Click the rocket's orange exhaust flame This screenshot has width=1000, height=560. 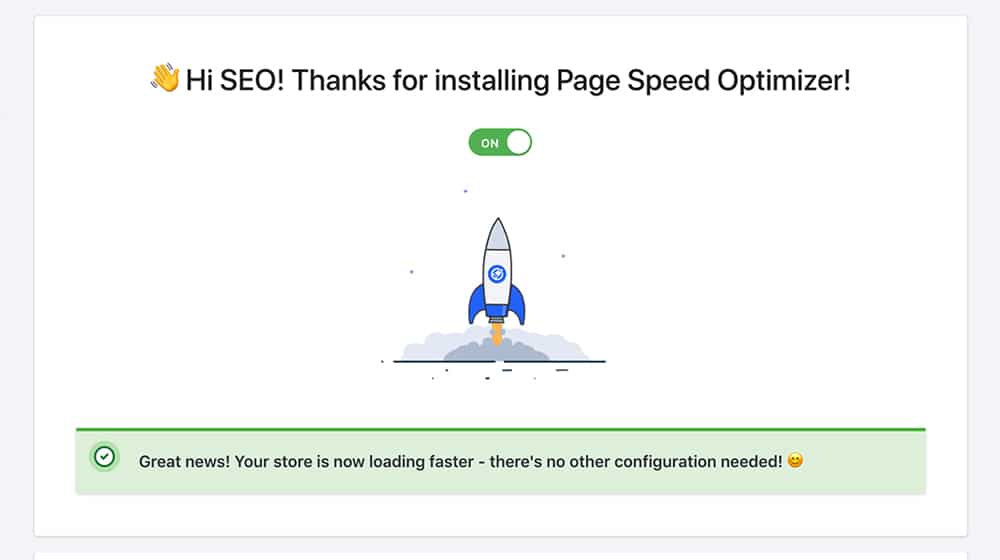(497, 332)
